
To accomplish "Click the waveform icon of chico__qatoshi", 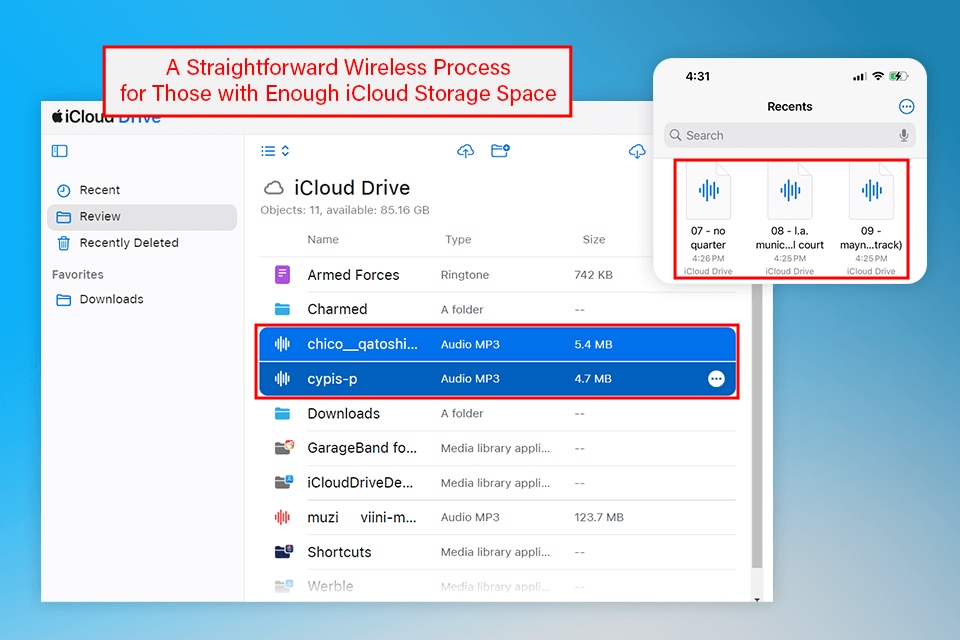I will point(282,344).
